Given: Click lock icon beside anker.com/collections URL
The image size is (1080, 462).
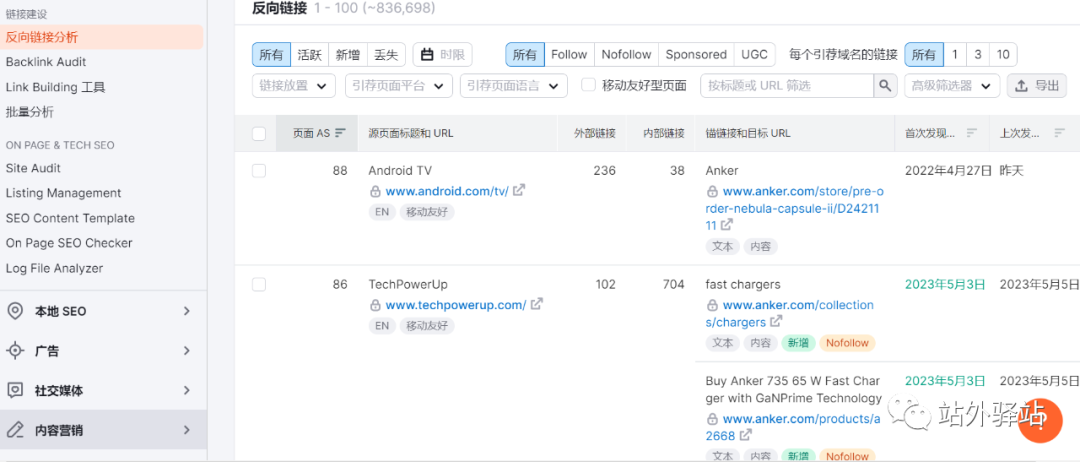Looking at the screenshot, I should (712, 305).
